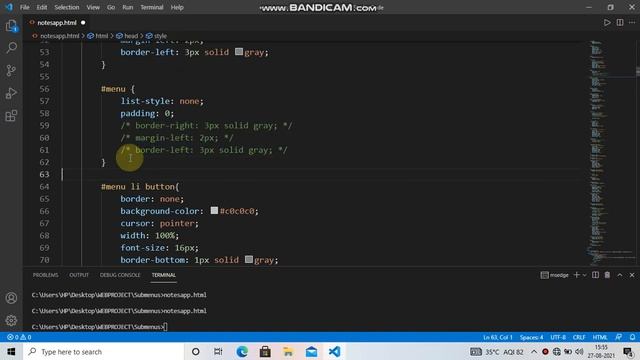Click errors and warnings count in status bar
The image size is (640, 360).
pos(19,337)
